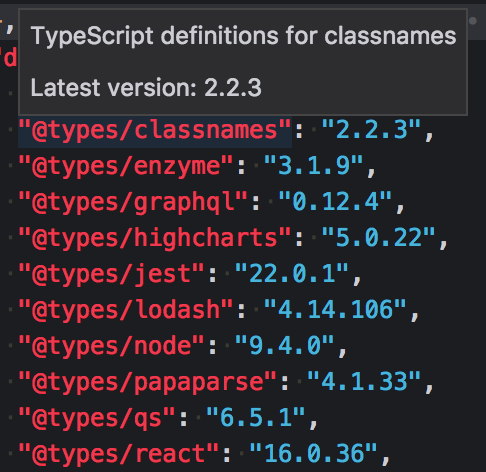Viewport: 486px width, 472px height.
Task: Click tooltip text "TypeScript definitions for classnames"
Action: (243, 36)
